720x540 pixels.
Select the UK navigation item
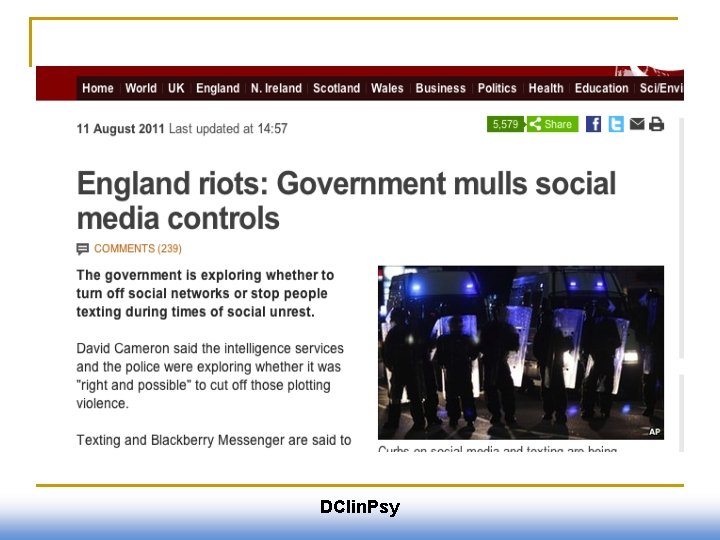176,88
